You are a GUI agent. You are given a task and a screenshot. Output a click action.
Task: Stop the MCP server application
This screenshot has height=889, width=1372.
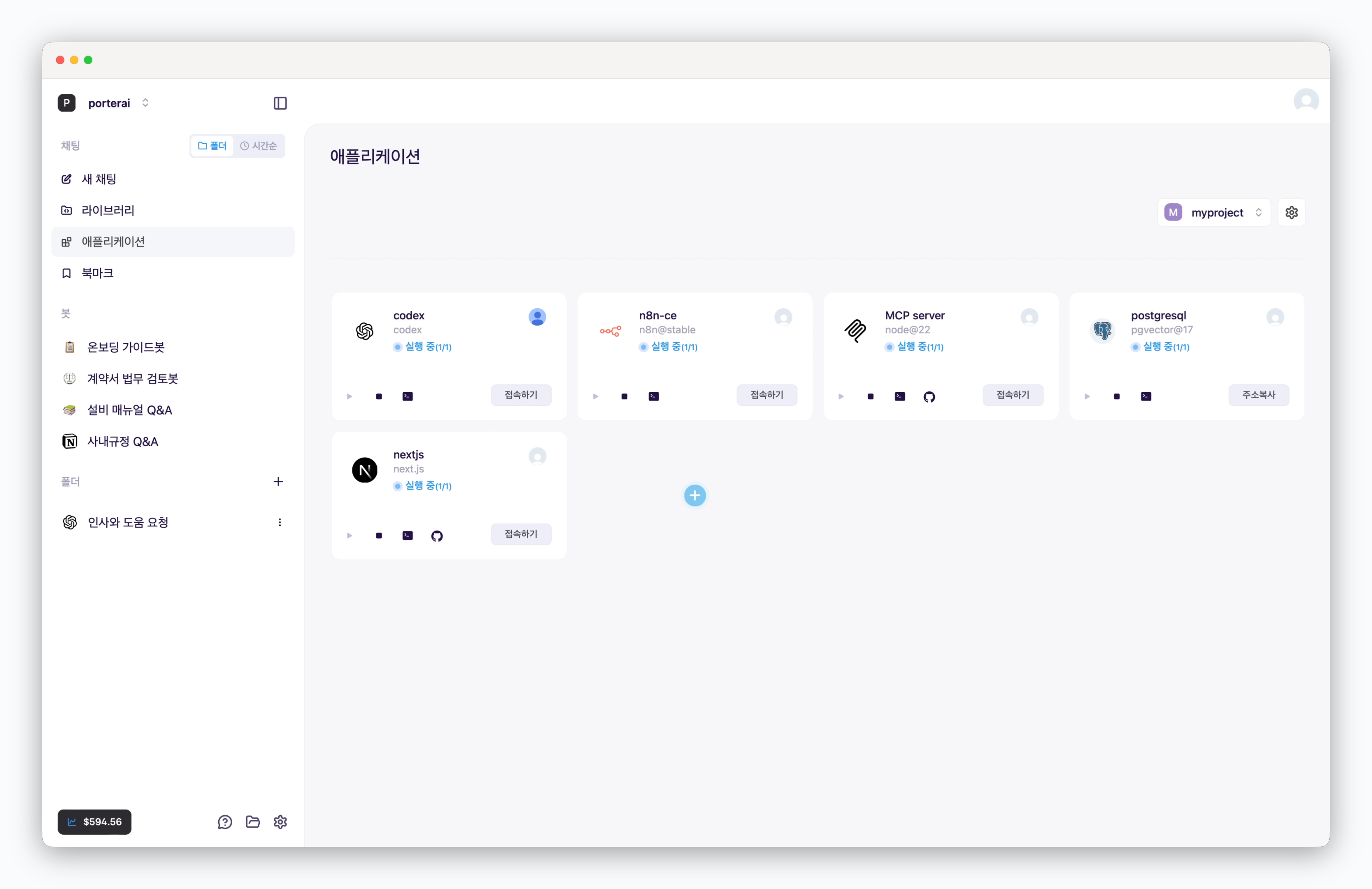coord(871,397)
